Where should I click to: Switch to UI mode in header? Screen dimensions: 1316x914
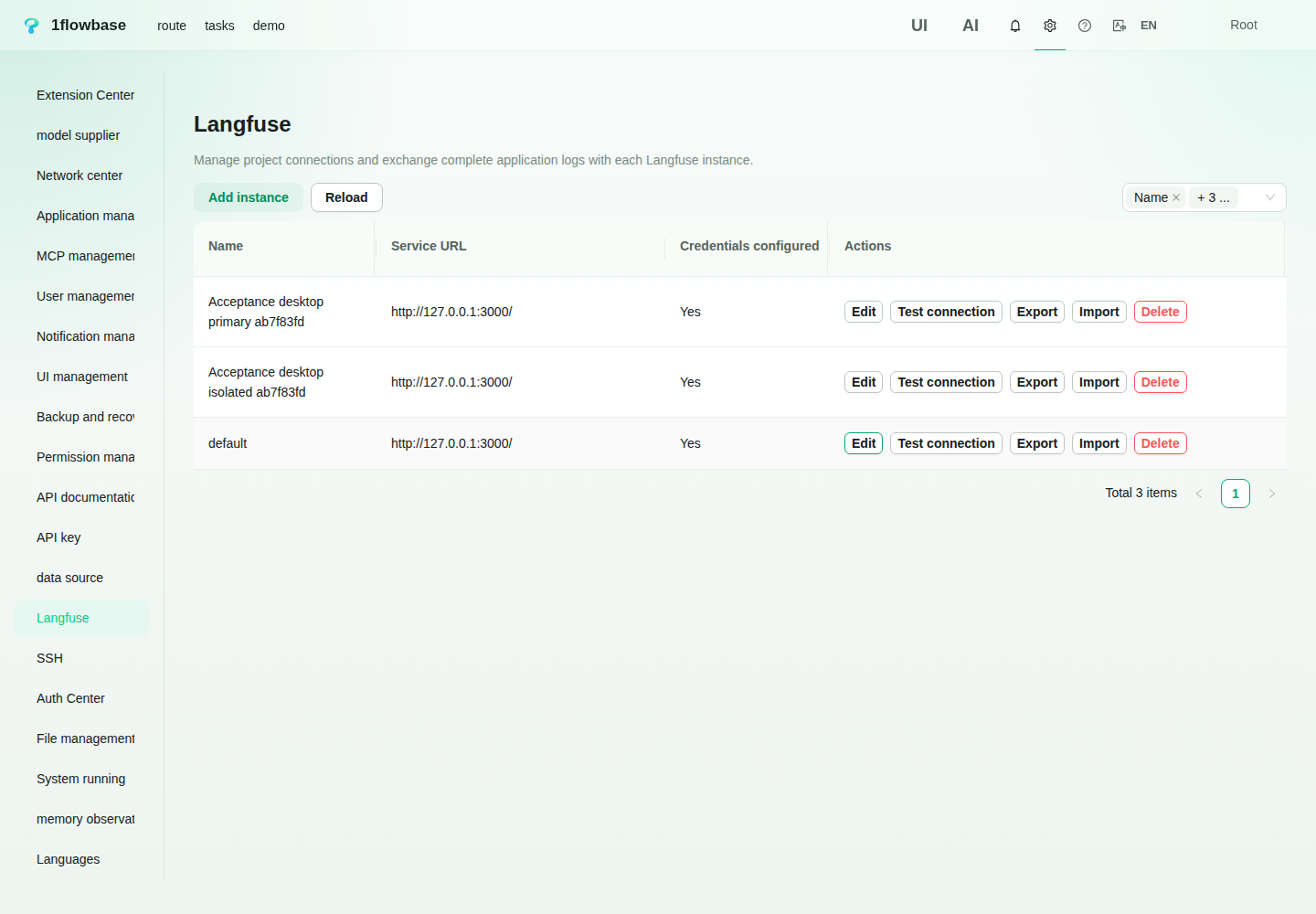point(919,26)
